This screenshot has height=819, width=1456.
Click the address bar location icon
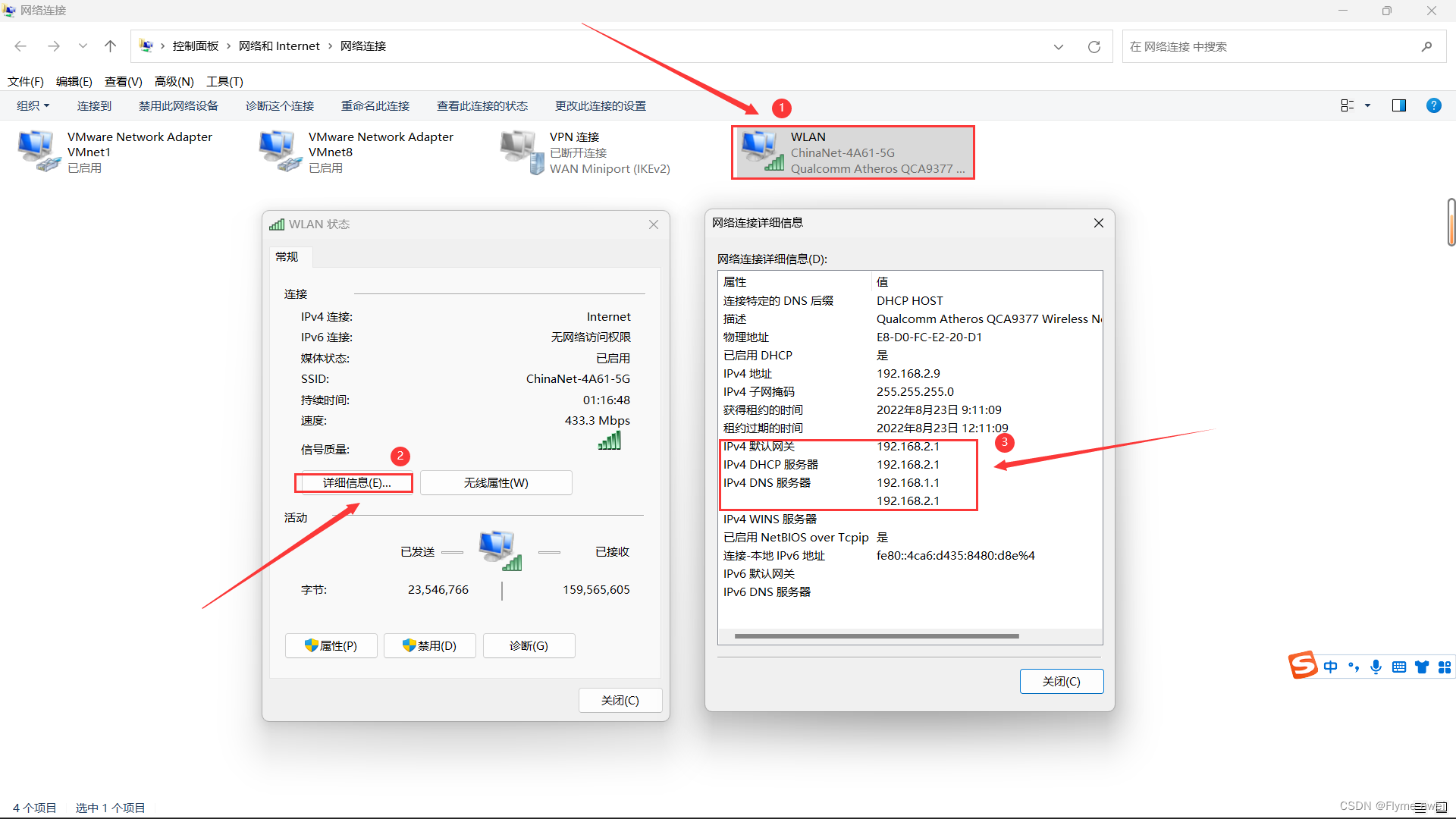click(x=146, y=46)
